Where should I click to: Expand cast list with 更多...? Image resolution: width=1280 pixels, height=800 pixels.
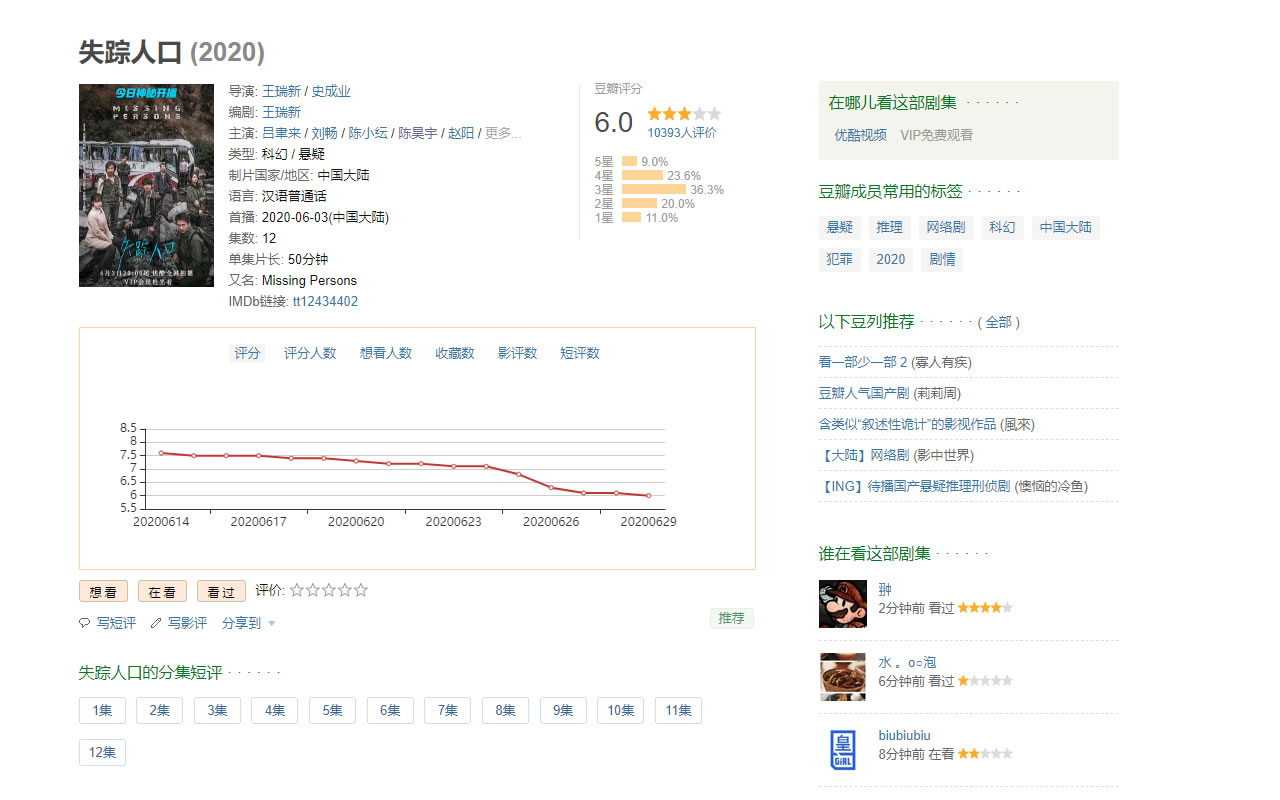coord(503,133)
